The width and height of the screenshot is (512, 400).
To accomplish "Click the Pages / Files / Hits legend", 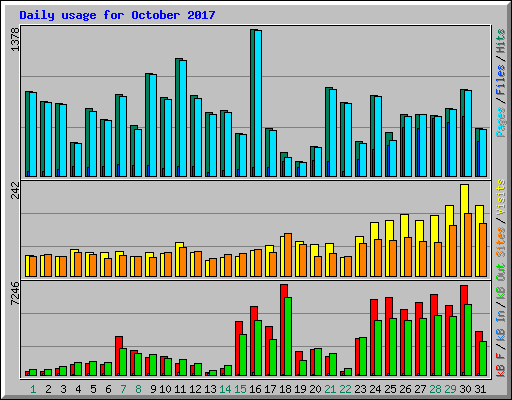I will 501,83.
